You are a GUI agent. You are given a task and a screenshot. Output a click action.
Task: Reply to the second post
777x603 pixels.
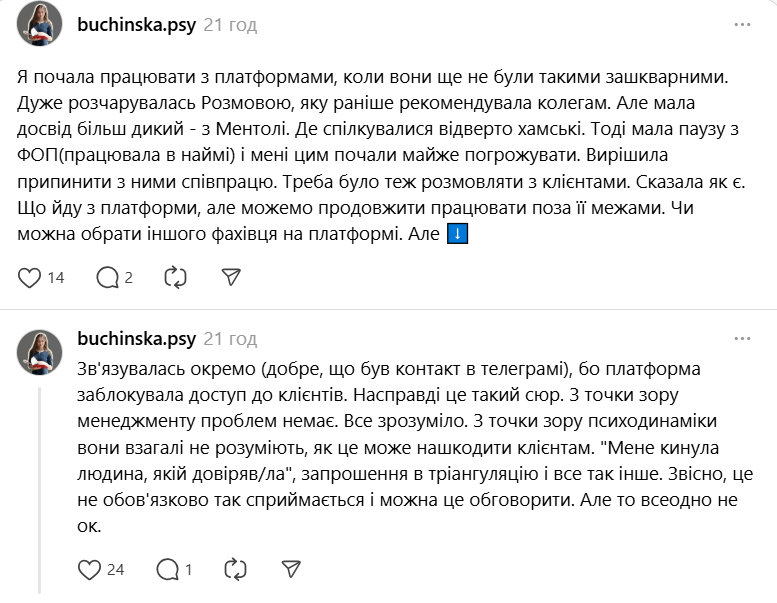pyautogui.click(x=166, y=569)
